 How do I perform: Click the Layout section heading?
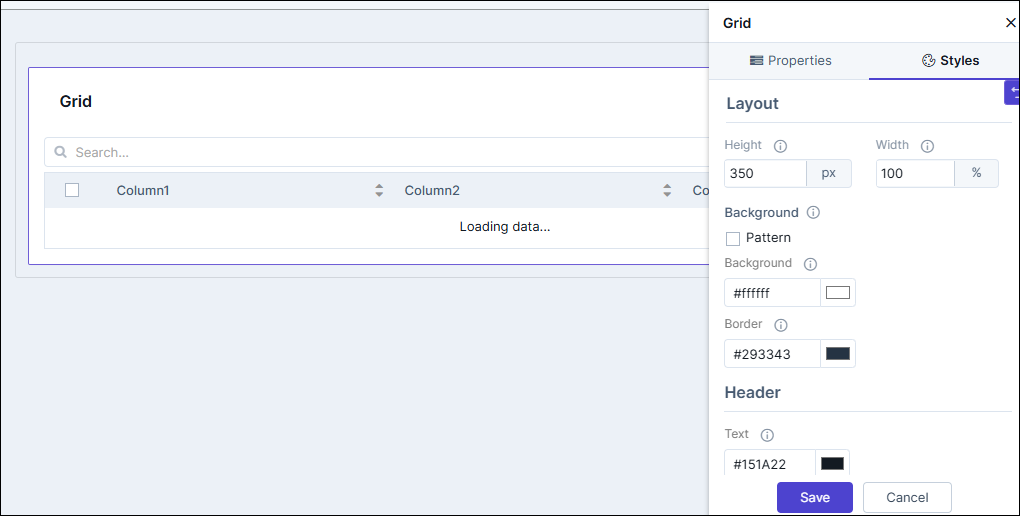point(753,103)
